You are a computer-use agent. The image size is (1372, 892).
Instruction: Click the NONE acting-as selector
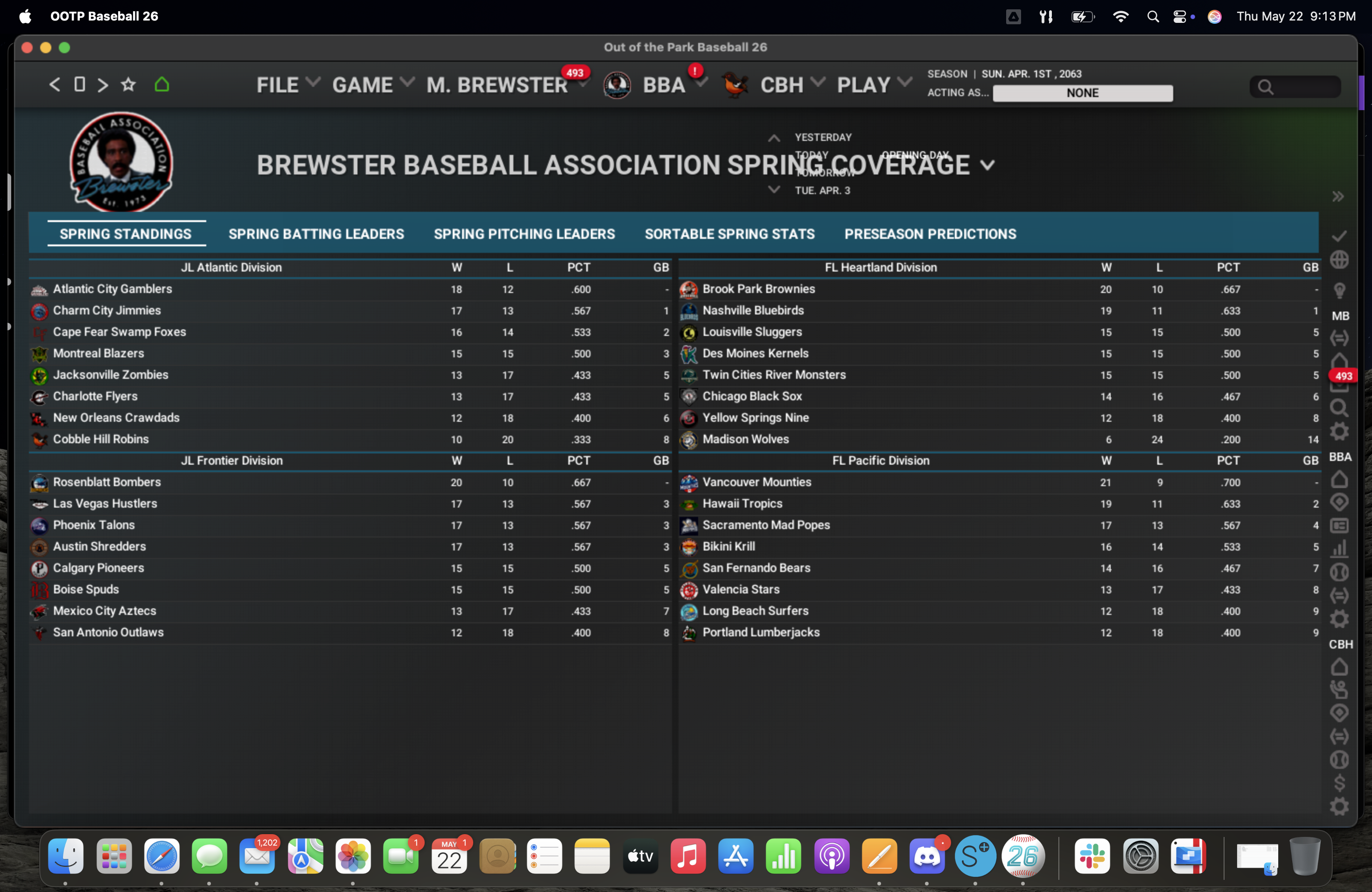tap(1082, 93)
